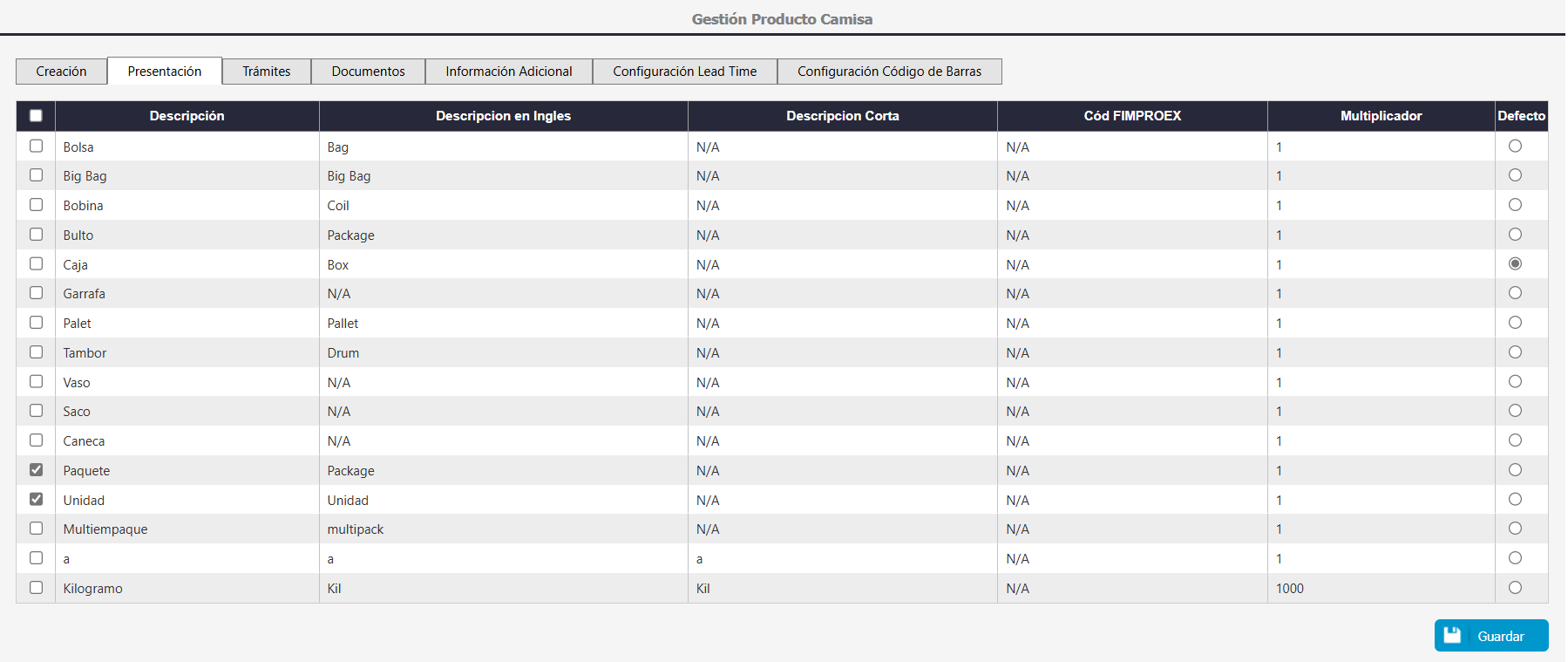Open the Creación tab

pos(61,72)
